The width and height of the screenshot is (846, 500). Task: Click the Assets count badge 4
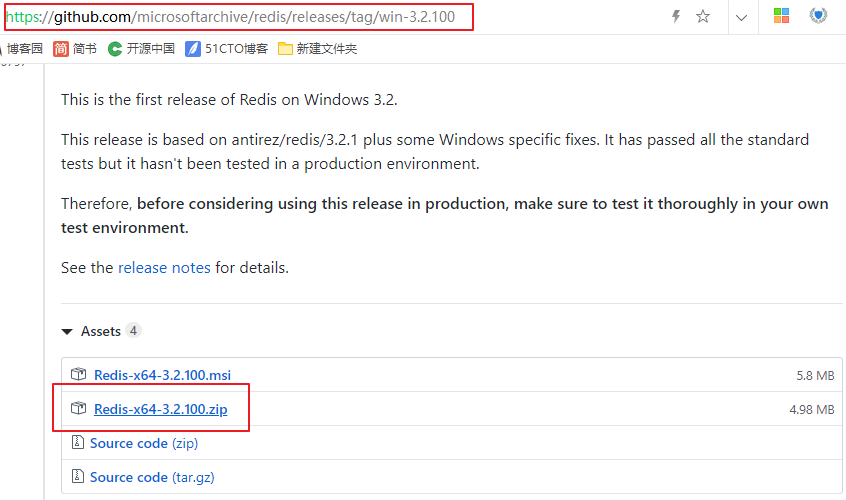tap(133, 331)
